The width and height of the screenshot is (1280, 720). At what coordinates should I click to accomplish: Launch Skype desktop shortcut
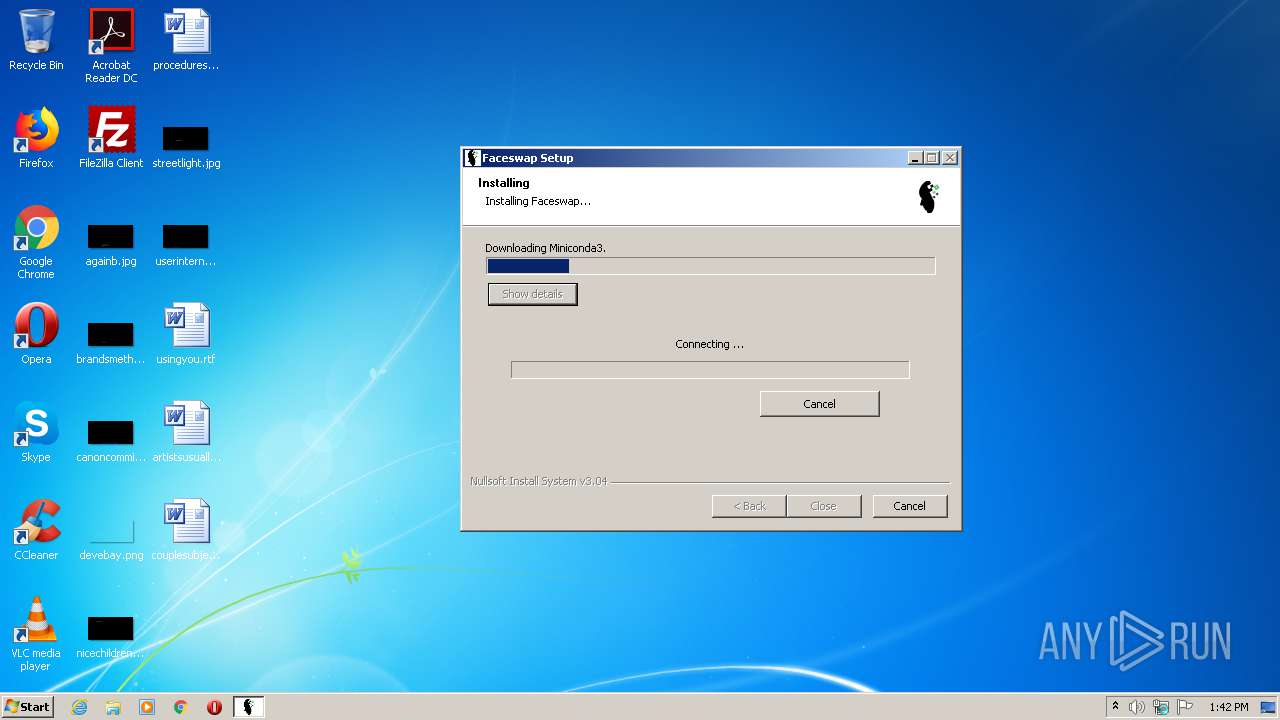point(36,432)
